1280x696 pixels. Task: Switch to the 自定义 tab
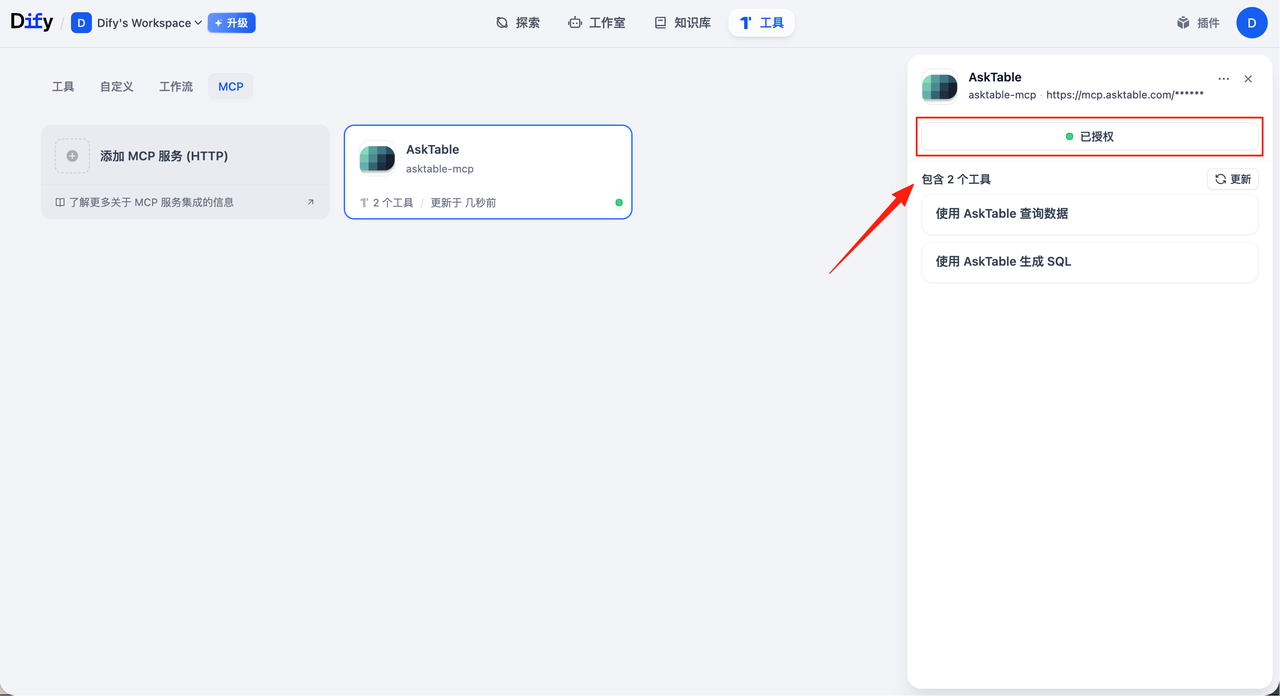[116, 87]
